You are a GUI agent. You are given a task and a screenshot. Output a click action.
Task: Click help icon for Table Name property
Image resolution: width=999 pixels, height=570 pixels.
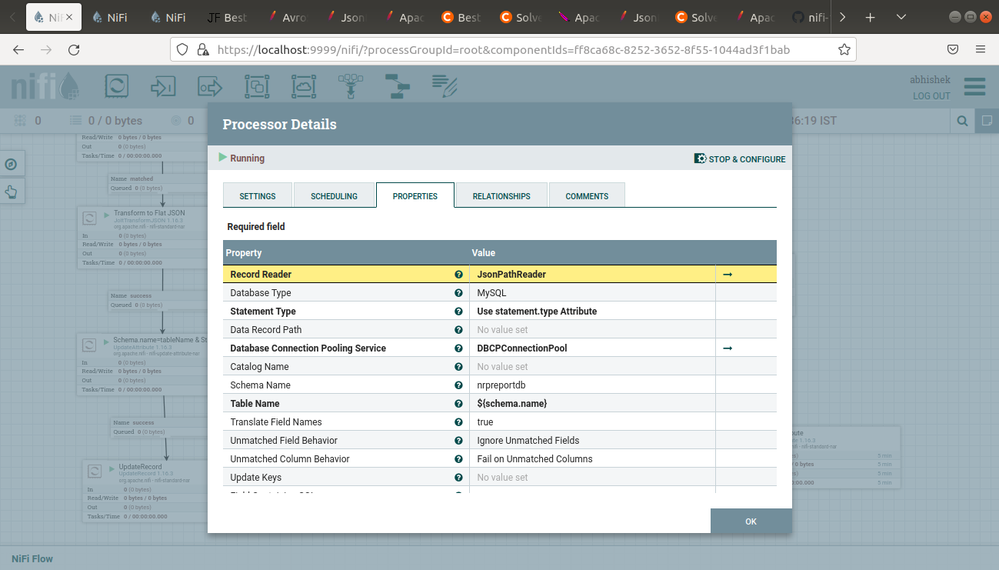coord(459,404)
